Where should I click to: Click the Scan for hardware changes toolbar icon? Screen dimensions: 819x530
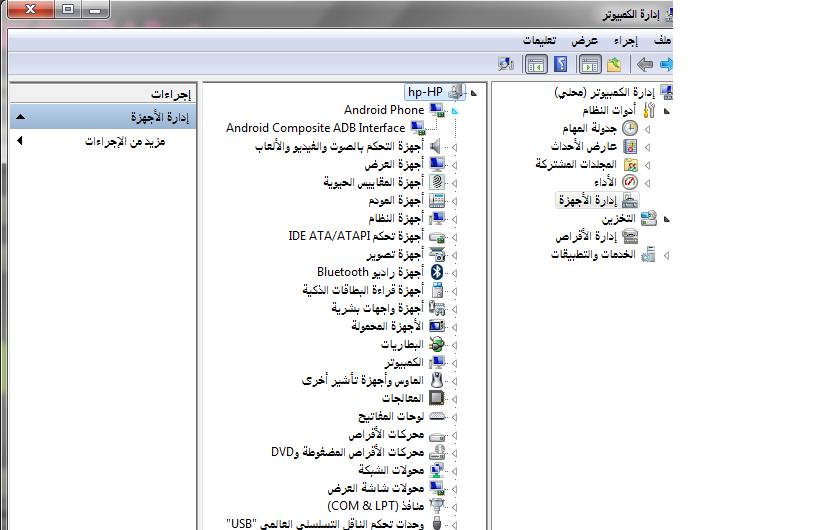[506, 65]
